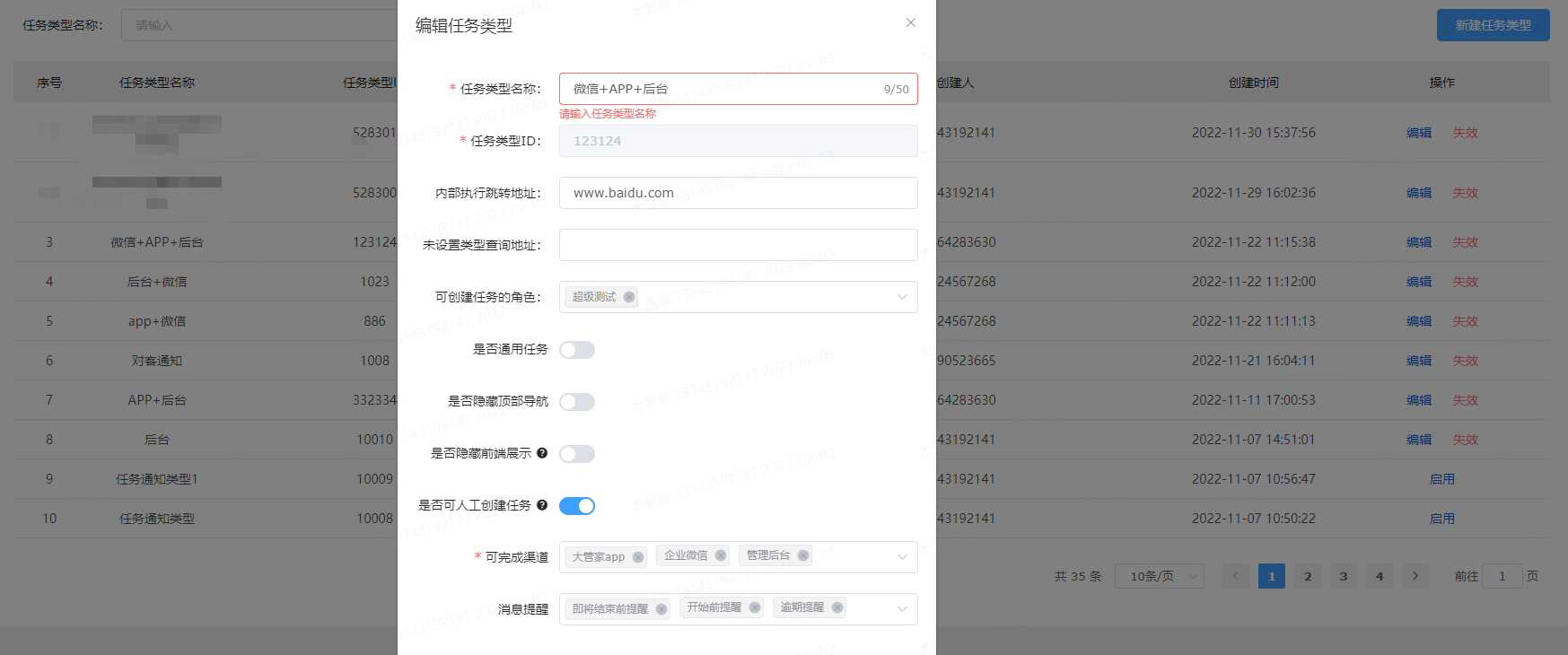Click the 创建时间 column header
The height and width of the screenshot is (655, 1568).
pyautogui.click(x=1254, y=83)
